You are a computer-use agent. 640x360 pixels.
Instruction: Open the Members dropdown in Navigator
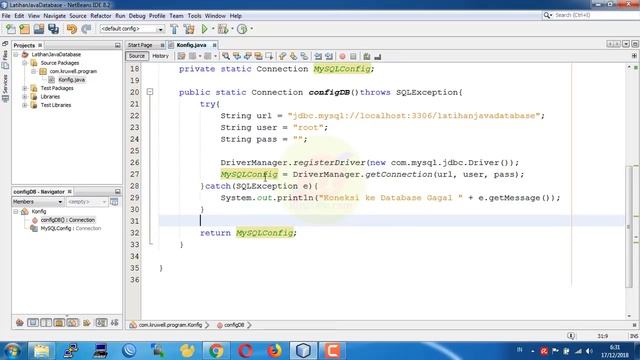(x=38, y=202)
